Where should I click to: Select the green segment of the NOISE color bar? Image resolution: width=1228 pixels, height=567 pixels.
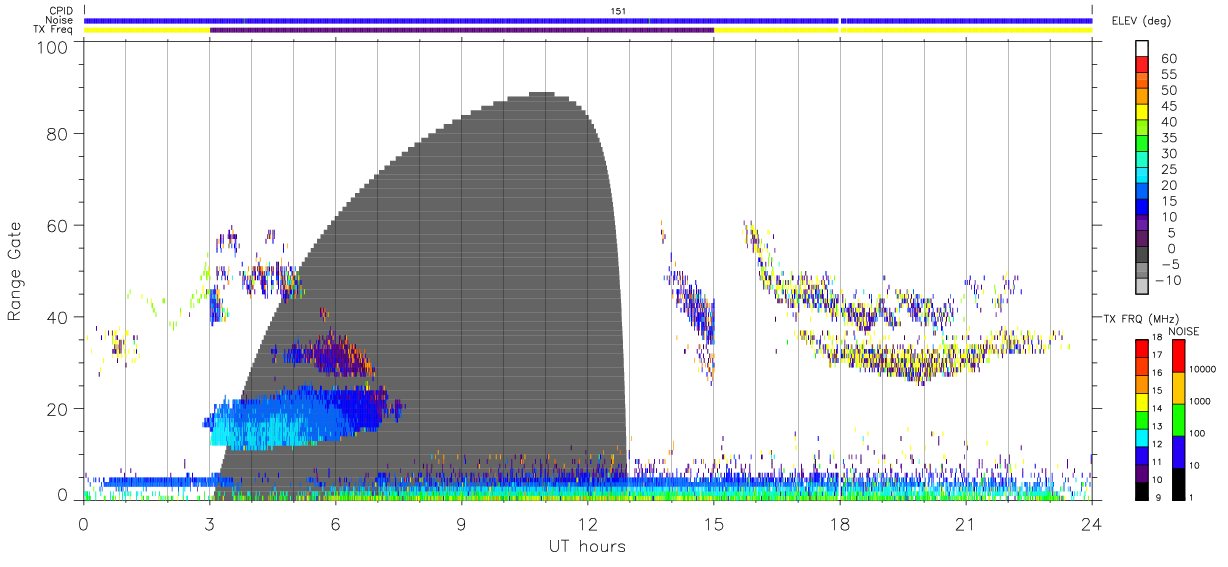click(1178, 420)
